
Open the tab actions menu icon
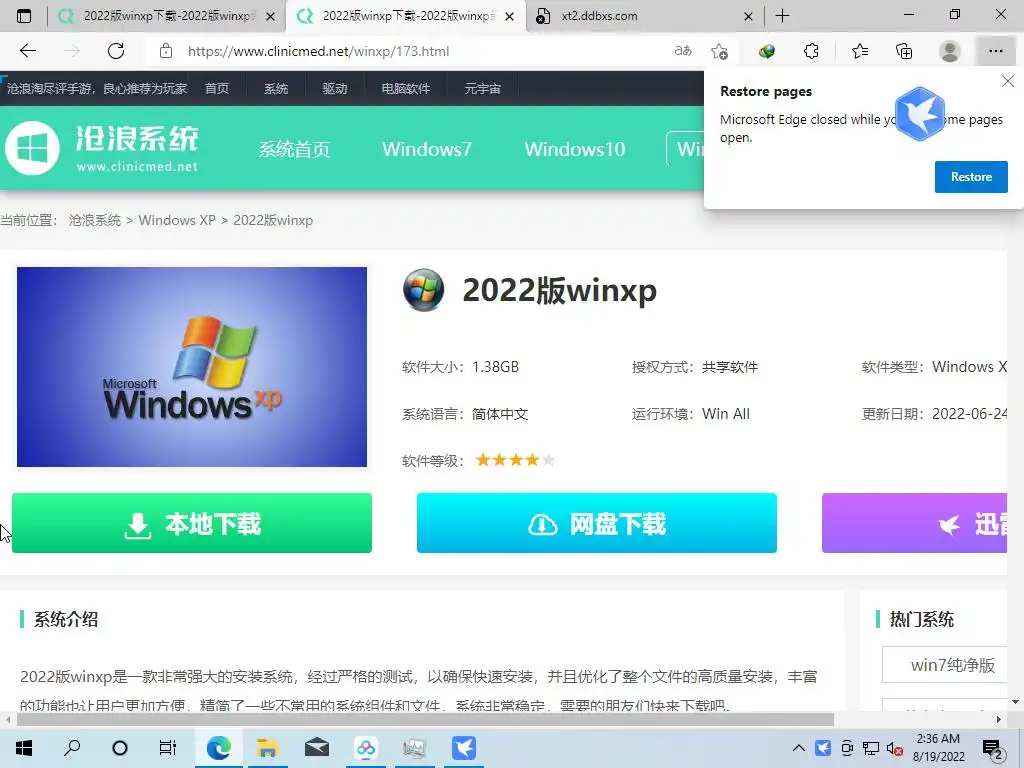24,16
